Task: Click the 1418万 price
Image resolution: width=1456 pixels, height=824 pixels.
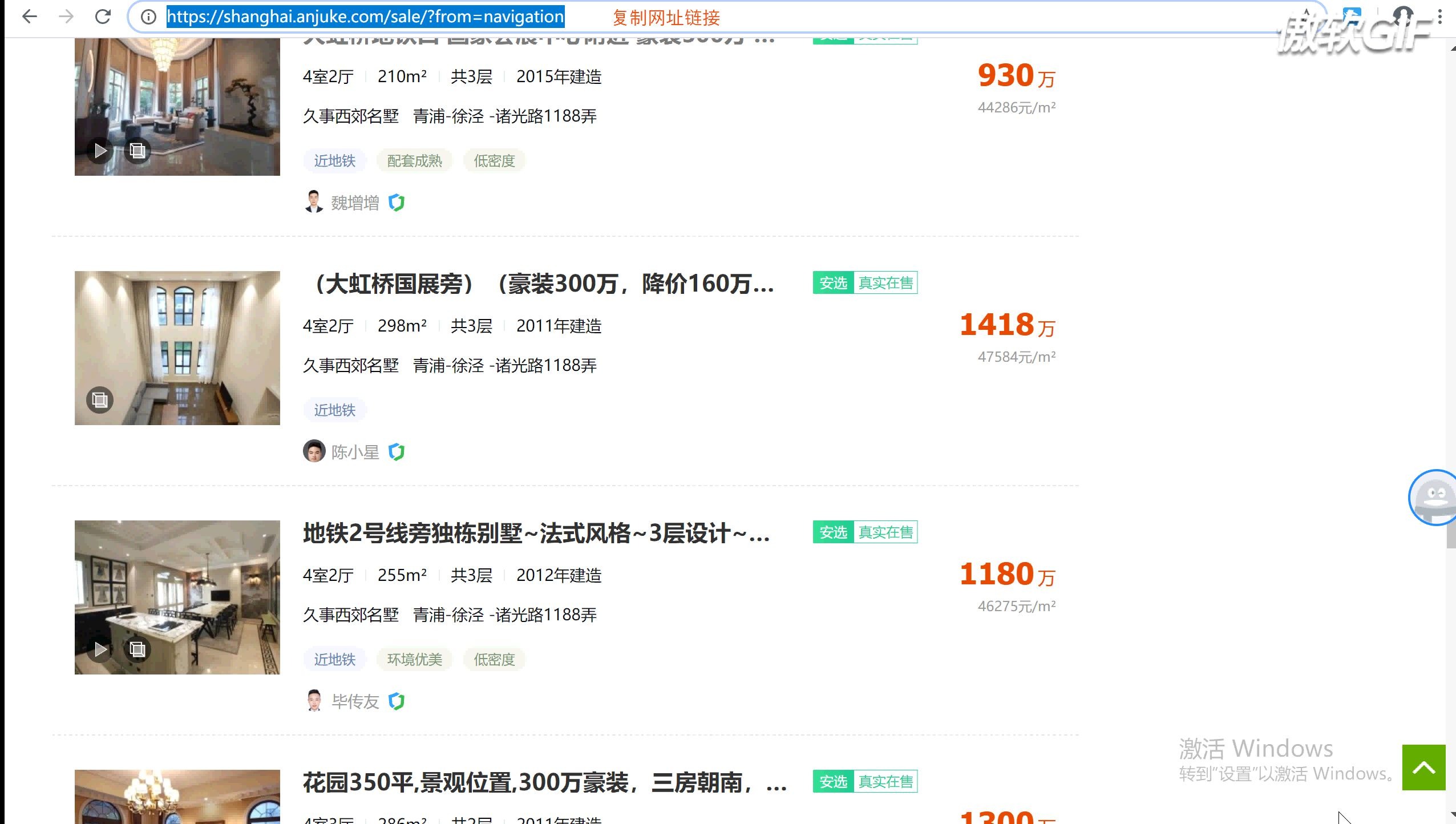Action: tap(1008, 325)
